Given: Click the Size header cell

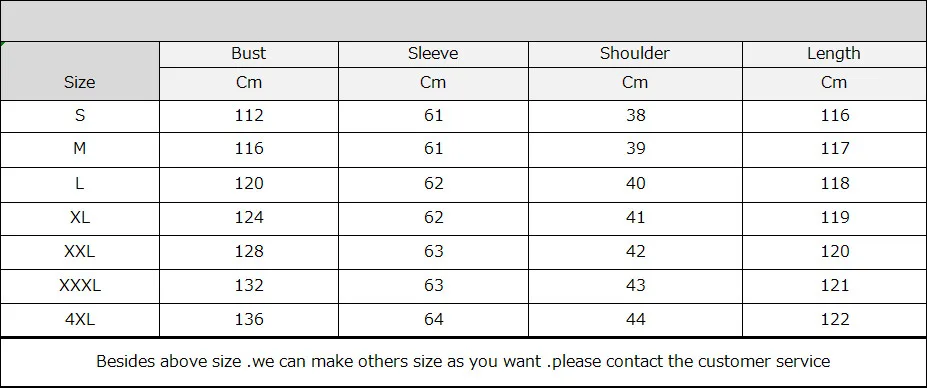Looking at the screenshot, I should tap(80, 82).
